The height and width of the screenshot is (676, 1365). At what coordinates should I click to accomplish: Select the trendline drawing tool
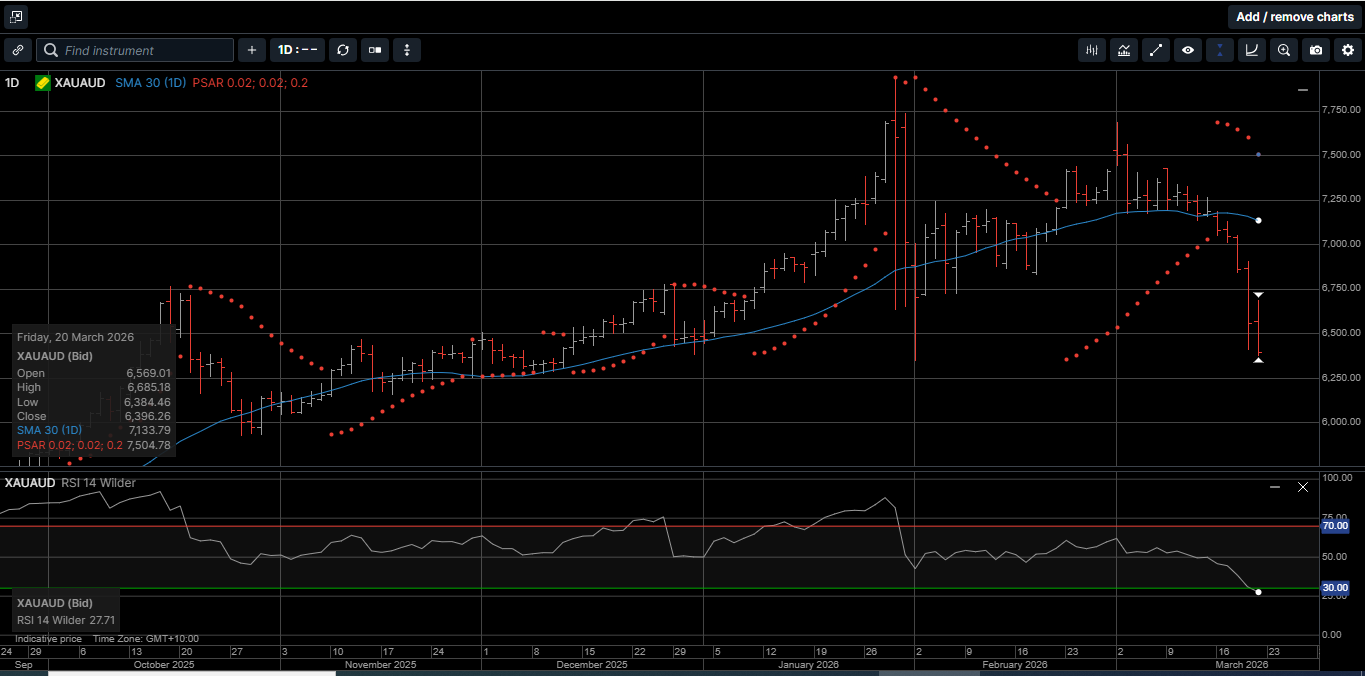[x=1156, y=50]
